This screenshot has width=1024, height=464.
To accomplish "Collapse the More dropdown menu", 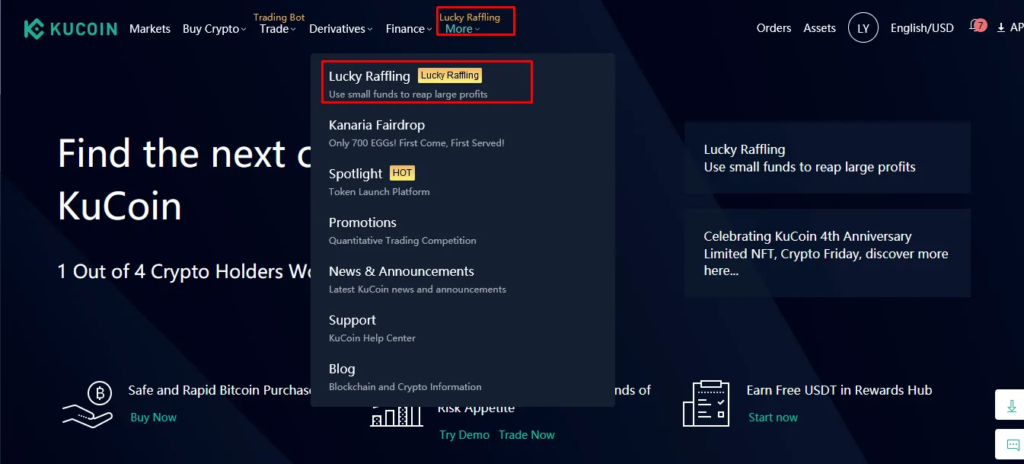I will [x=462, y=28].
